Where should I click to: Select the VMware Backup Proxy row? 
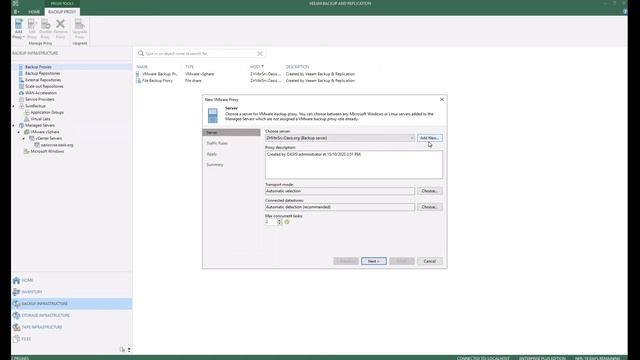[246, 74]
